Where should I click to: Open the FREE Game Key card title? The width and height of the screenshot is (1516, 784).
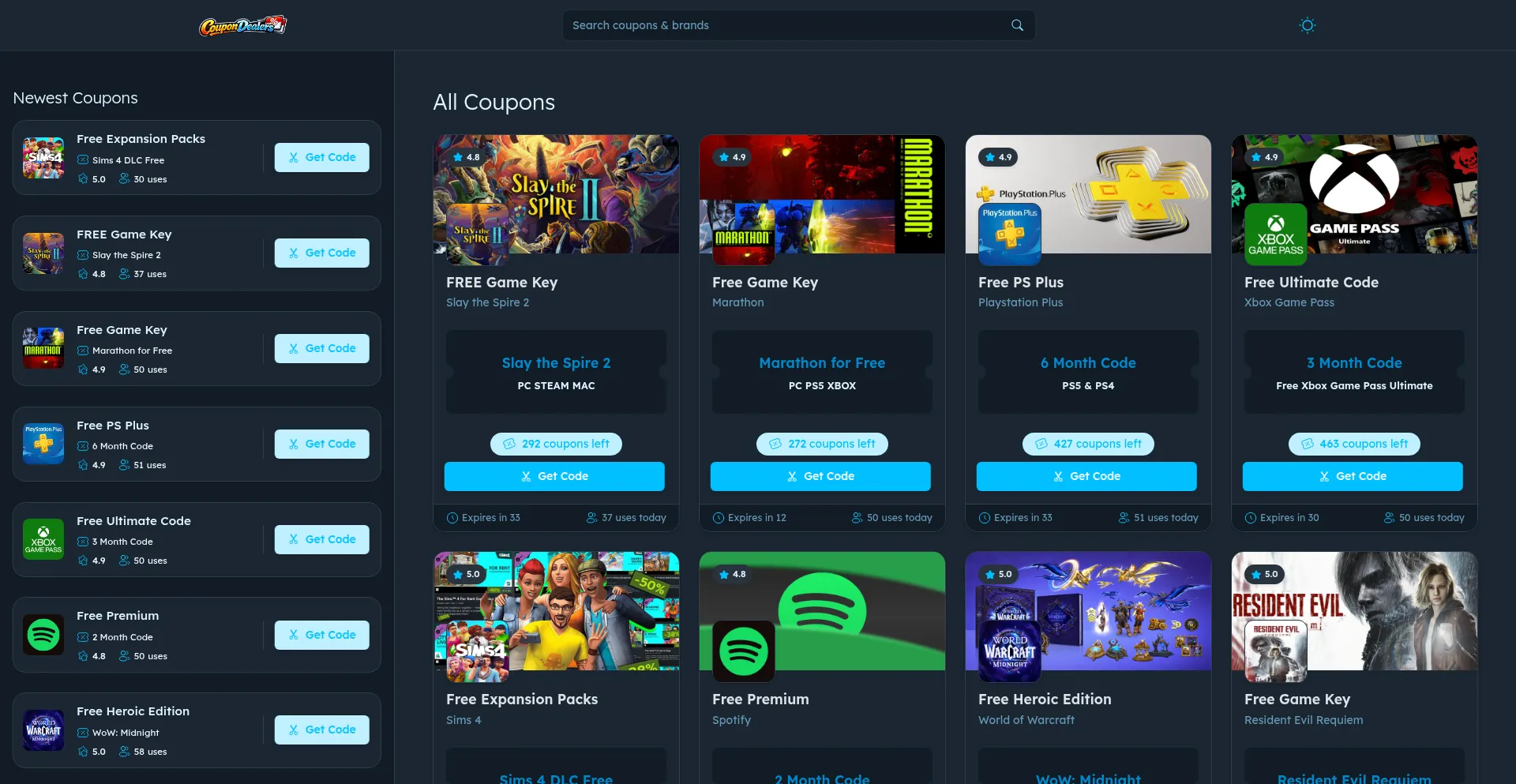[x=501, y=283]
